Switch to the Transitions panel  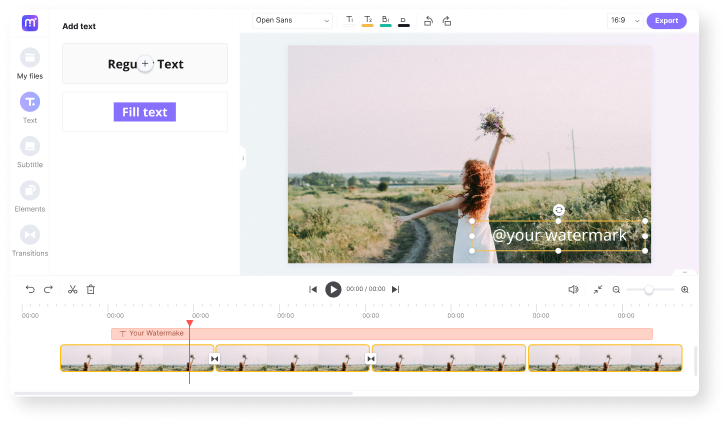pyautogui.click(x=30, y=234)
